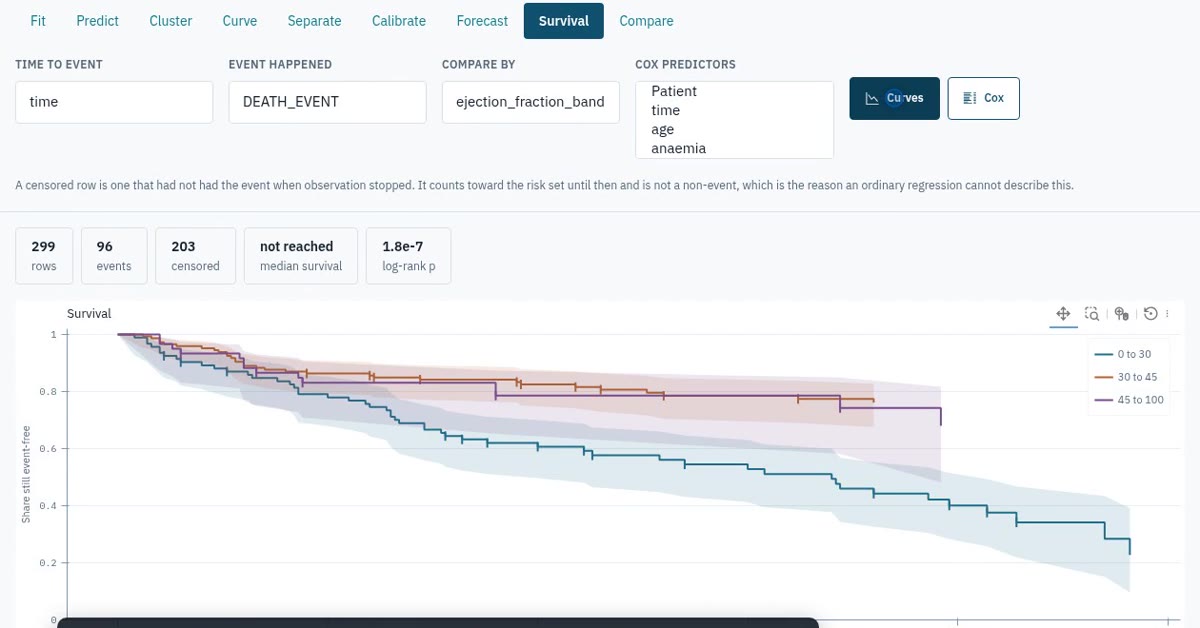This screenshot has height=628, width=1200.
Task: Switch to the Predict tab
Action: (x=97, y=20)
